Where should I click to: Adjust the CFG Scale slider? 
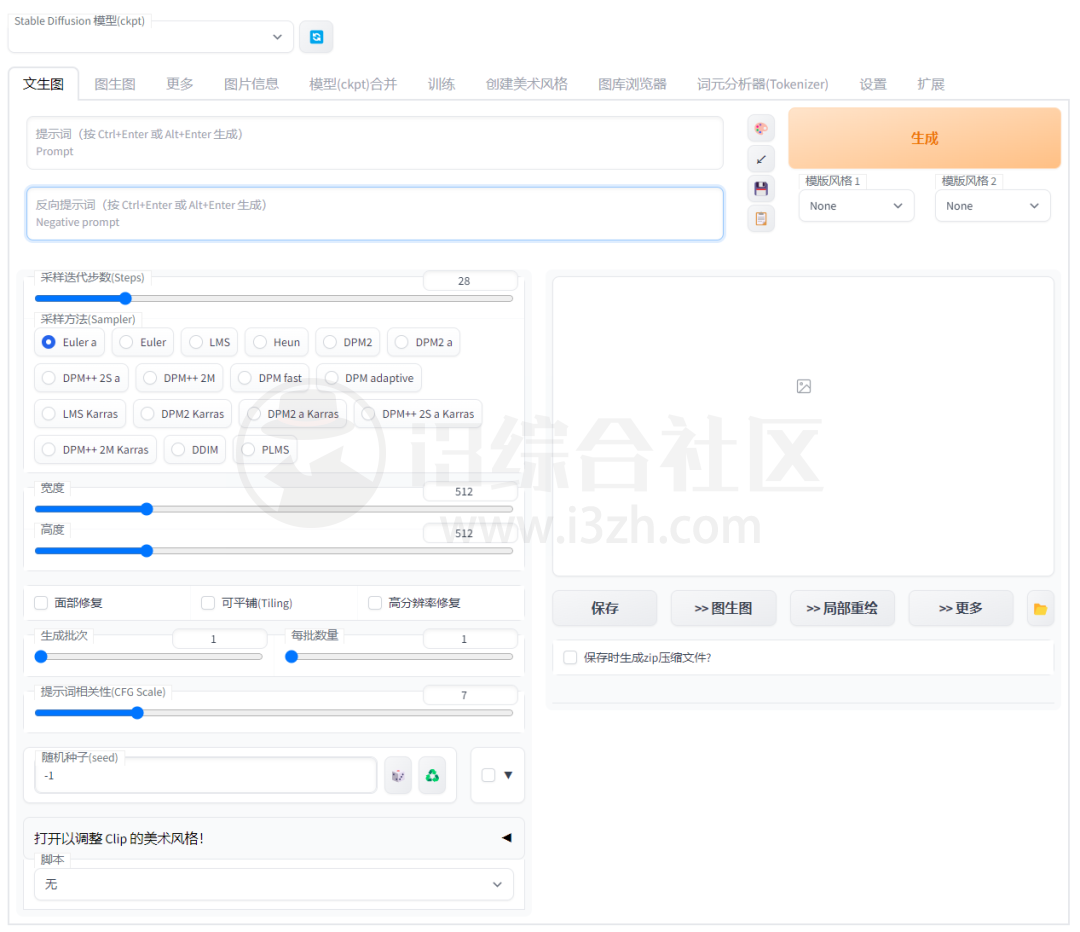274,713
